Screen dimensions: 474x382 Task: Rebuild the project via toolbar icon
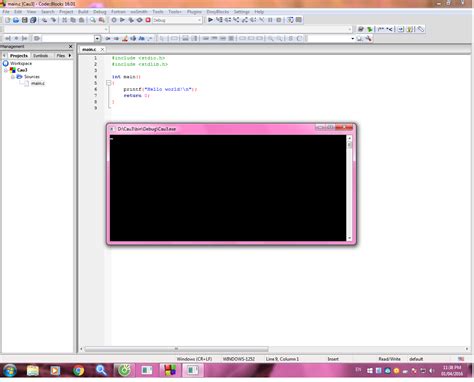[x=139, y=20]
